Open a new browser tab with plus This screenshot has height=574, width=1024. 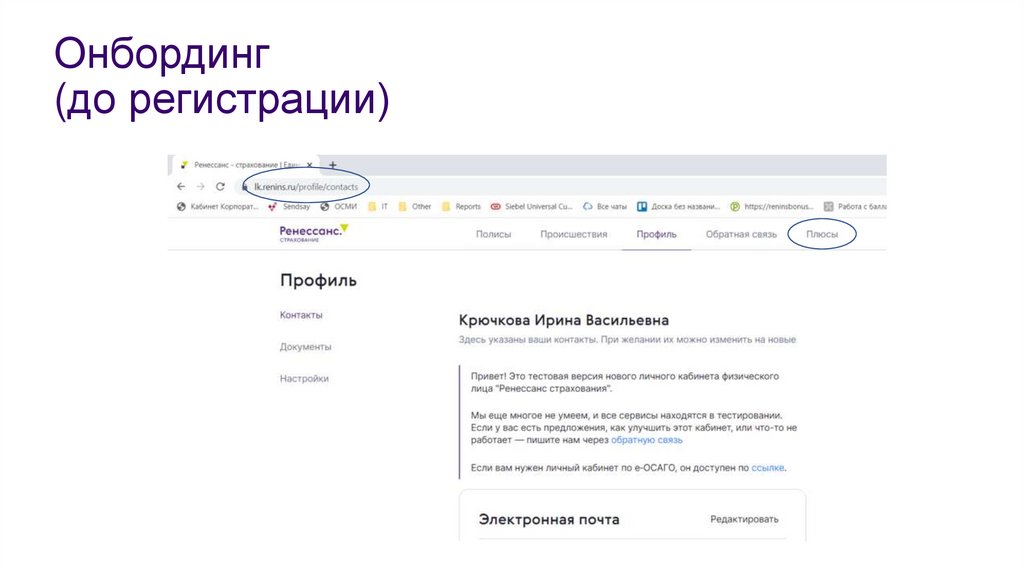332,165
